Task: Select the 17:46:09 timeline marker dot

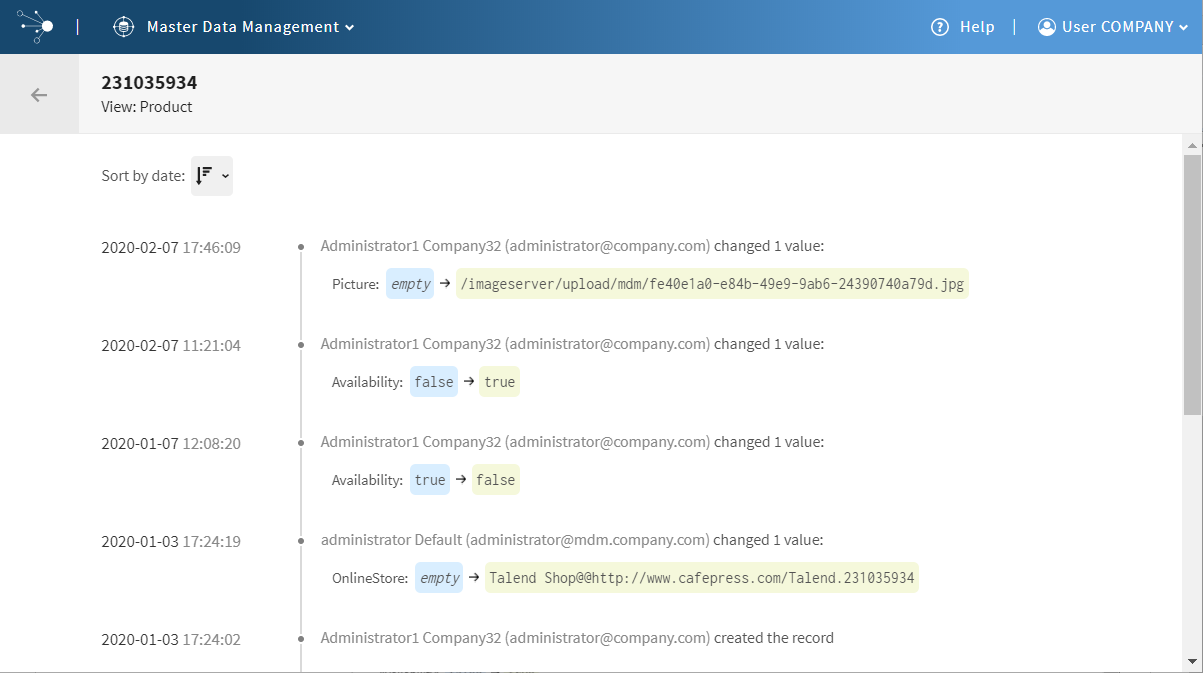Action: pyautogui.click(x=301, y=246)
